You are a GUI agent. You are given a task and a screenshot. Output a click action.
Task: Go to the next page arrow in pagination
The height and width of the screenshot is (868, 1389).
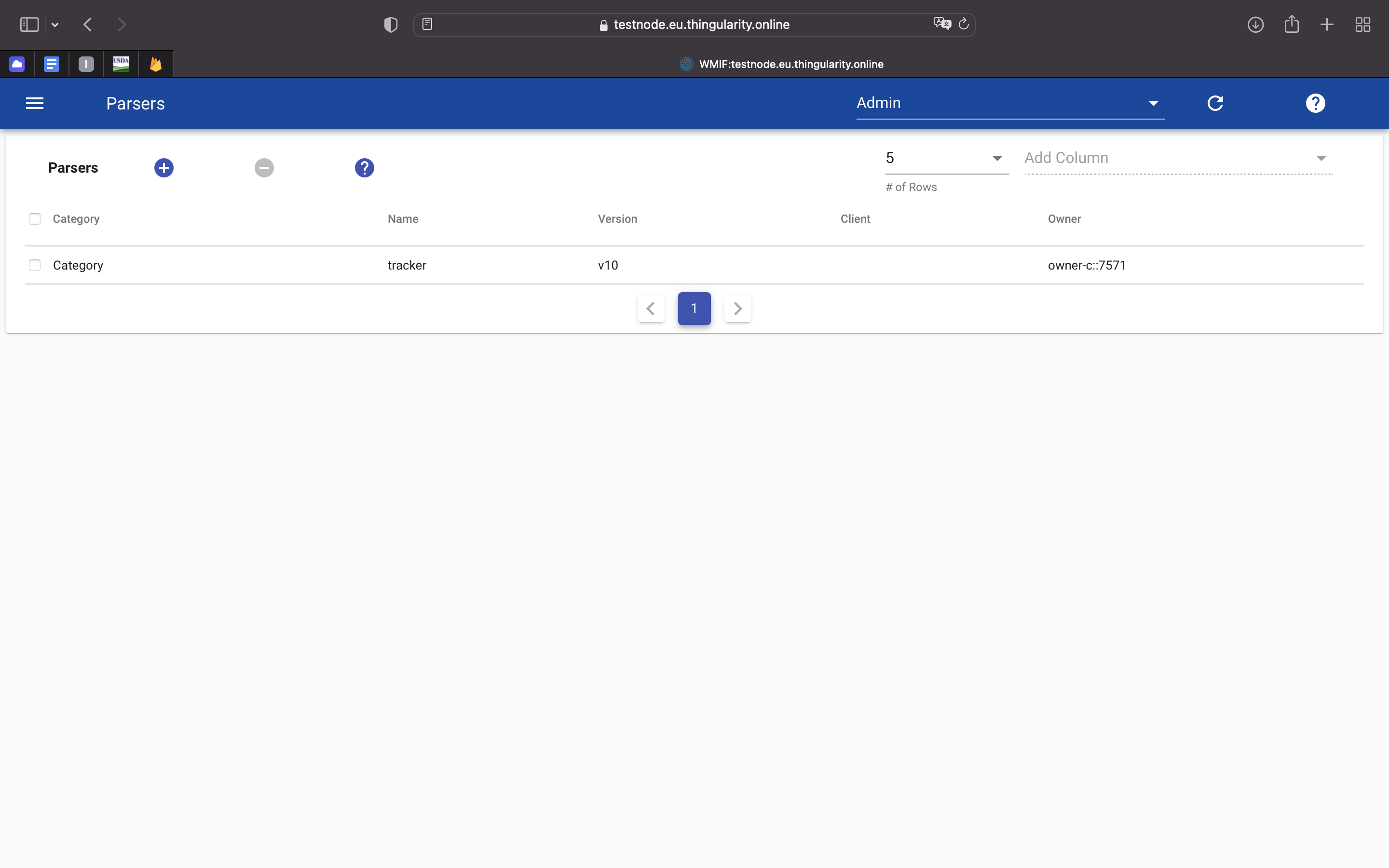(x=737, y=309)
